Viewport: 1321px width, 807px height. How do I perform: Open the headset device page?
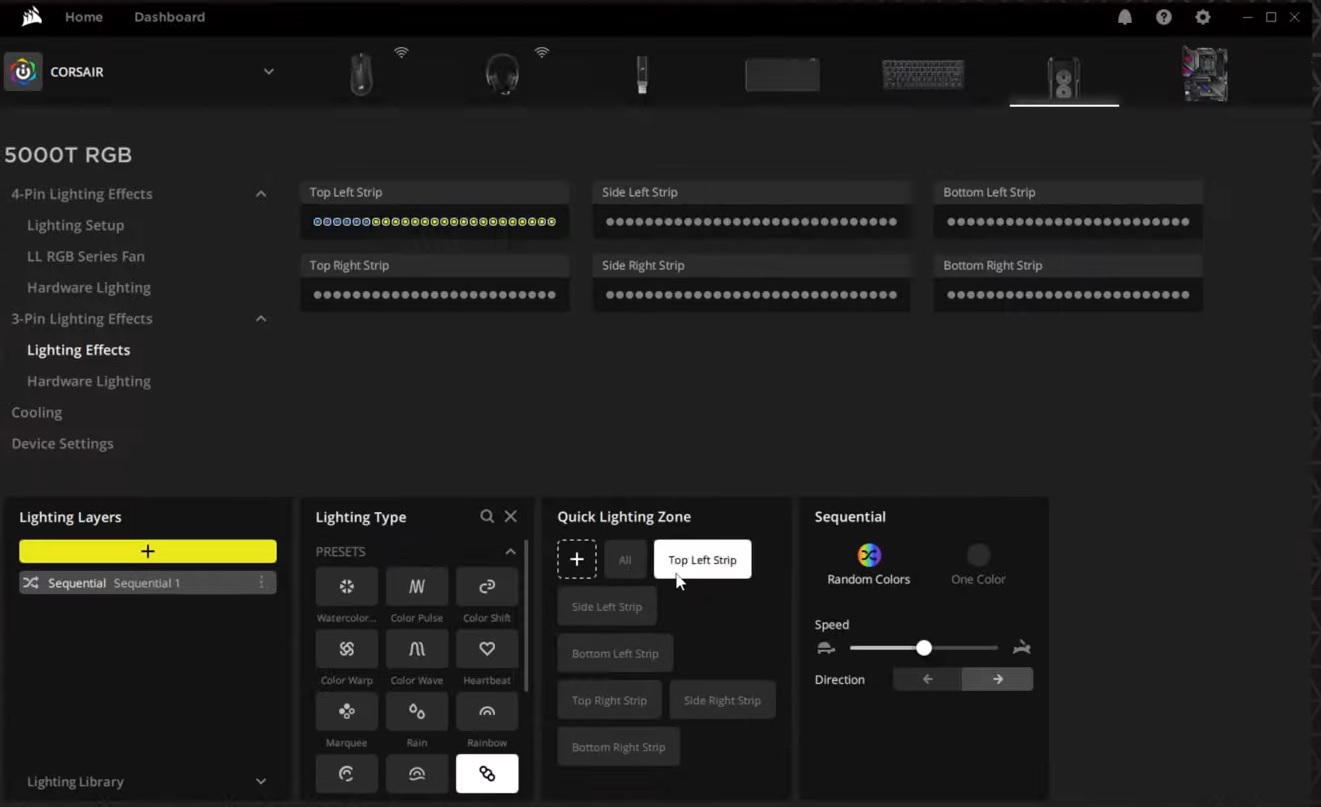(x=502, y=73)
